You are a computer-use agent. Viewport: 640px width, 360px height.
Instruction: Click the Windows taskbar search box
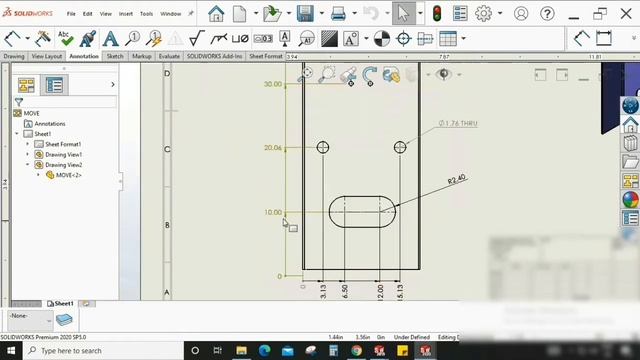pyautogui.click(x=103, y=351)
